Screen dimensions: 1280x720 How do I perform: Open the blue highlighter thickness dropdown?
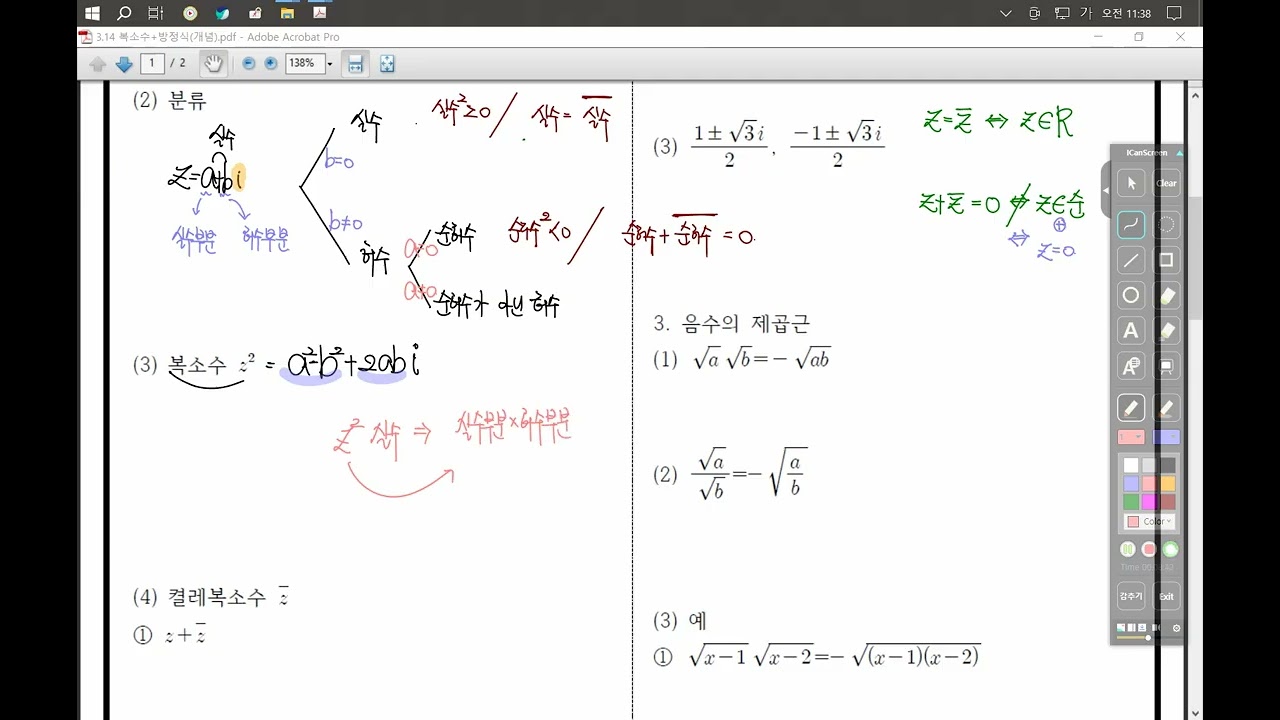(x=1166, y=437)
